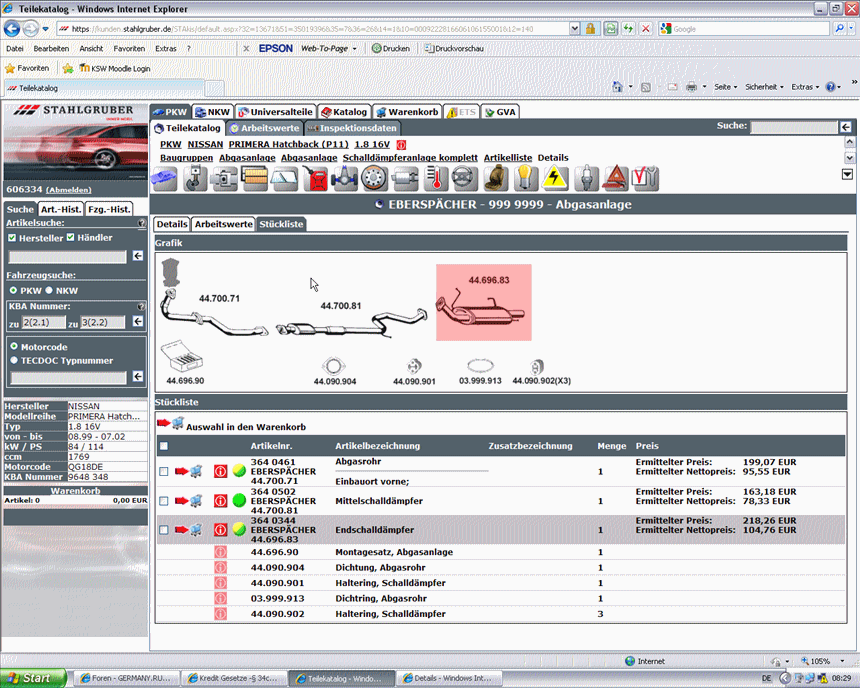
Task: Select the windshield glass group icon
Action: pos(285,178)
